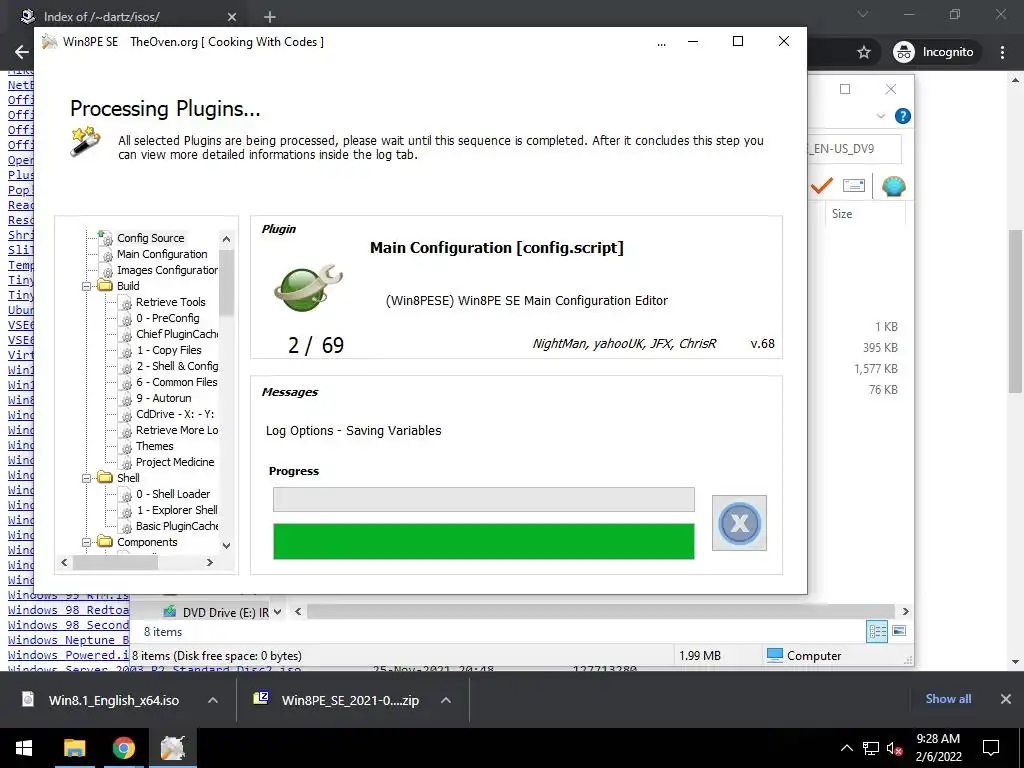Click the blue help question mark icon
This screenshot has height=768, width=1024.
click(x=903, y=116)
